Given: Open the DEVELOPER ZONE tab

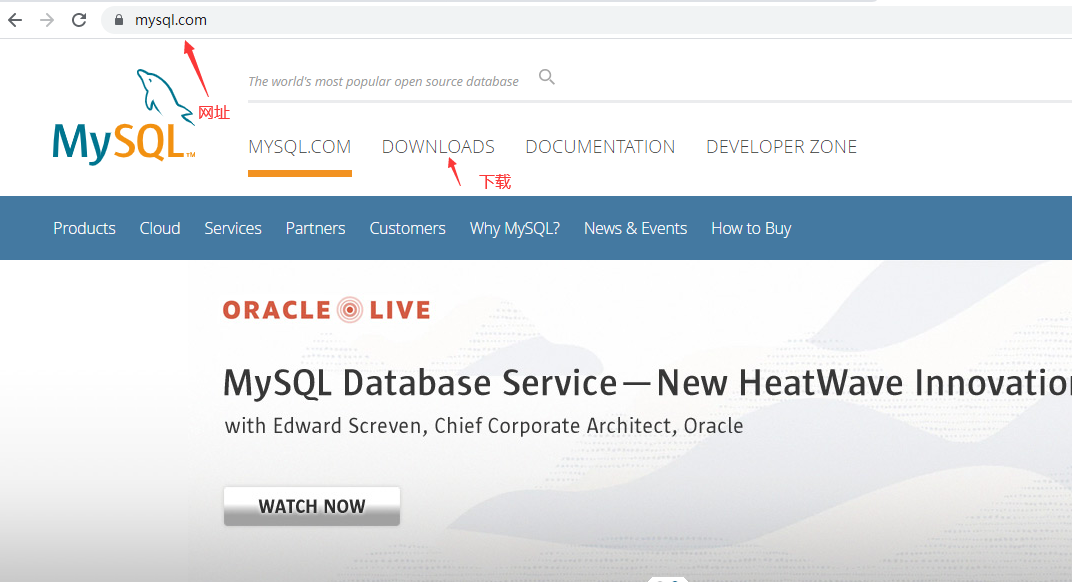Looking at the screenshot, I should tap(781, 146).
